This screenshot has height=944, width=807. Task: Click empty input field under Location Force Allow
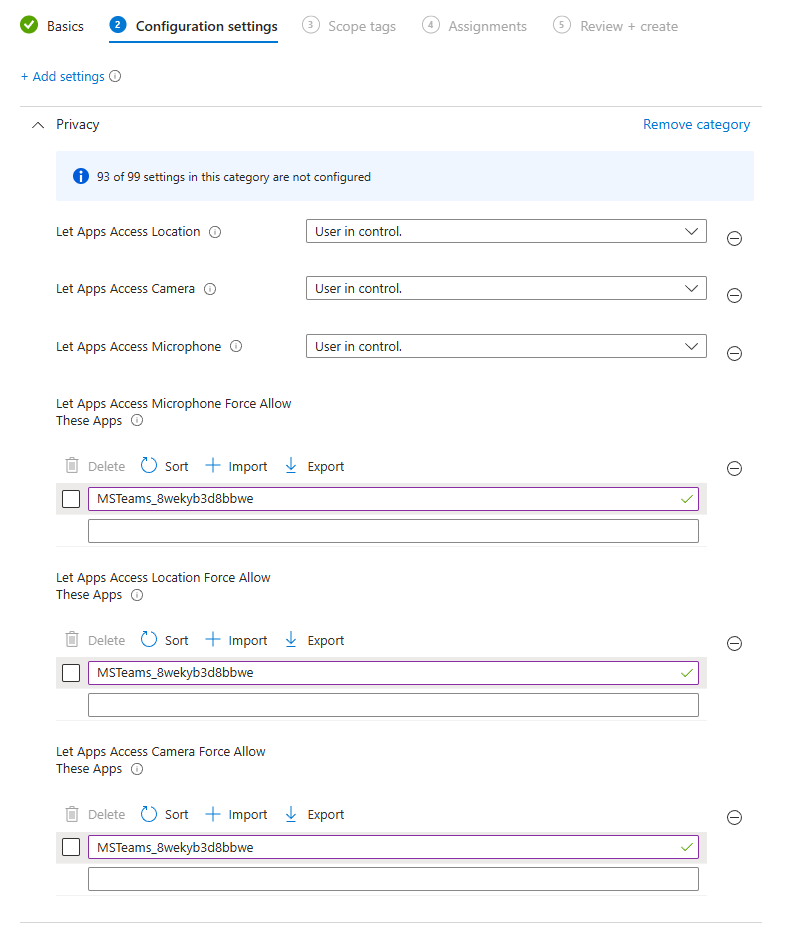pyautogui.click(x=393, y=705)
